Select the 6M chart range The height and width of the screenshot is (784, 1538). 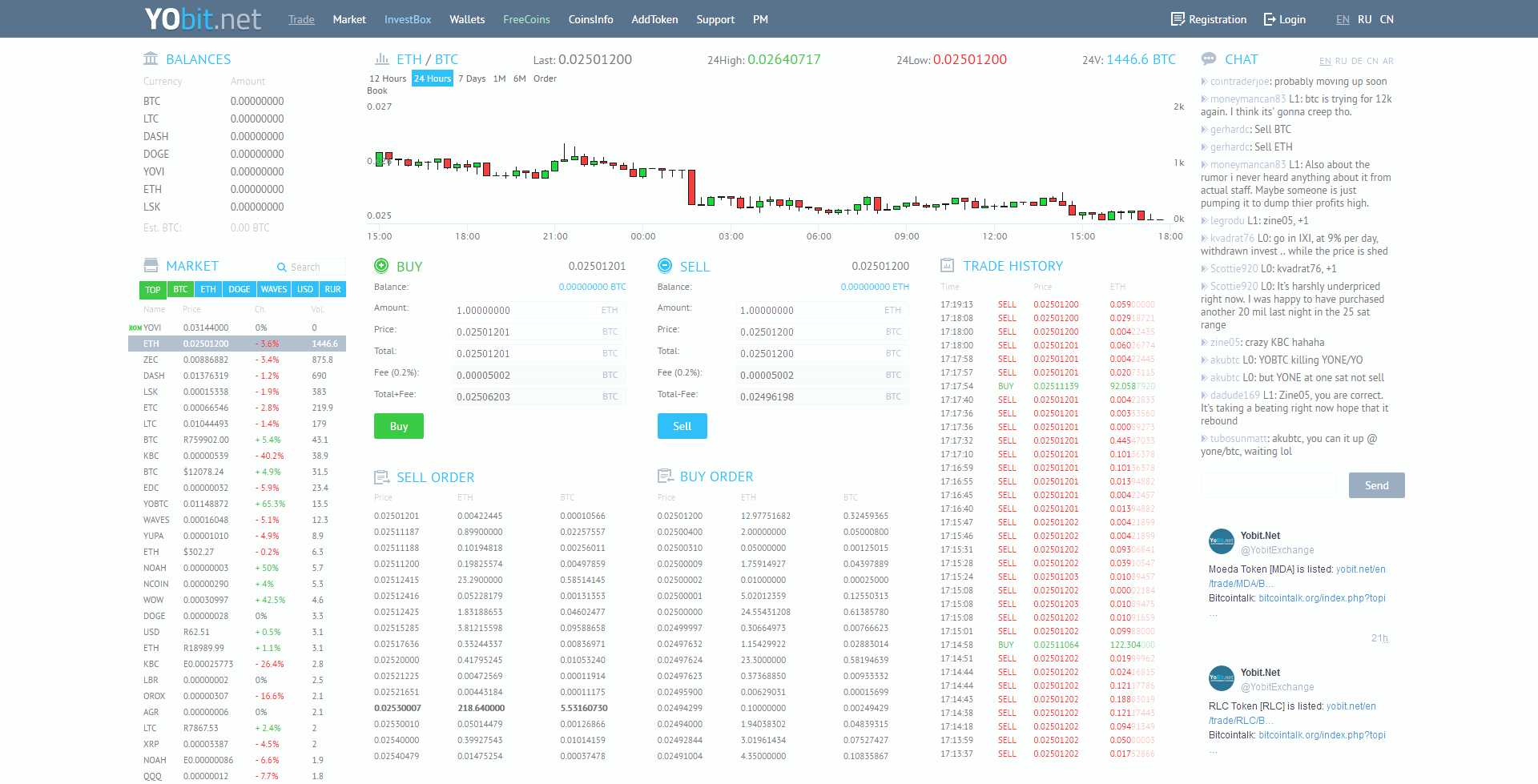click(x=520, y=78)
